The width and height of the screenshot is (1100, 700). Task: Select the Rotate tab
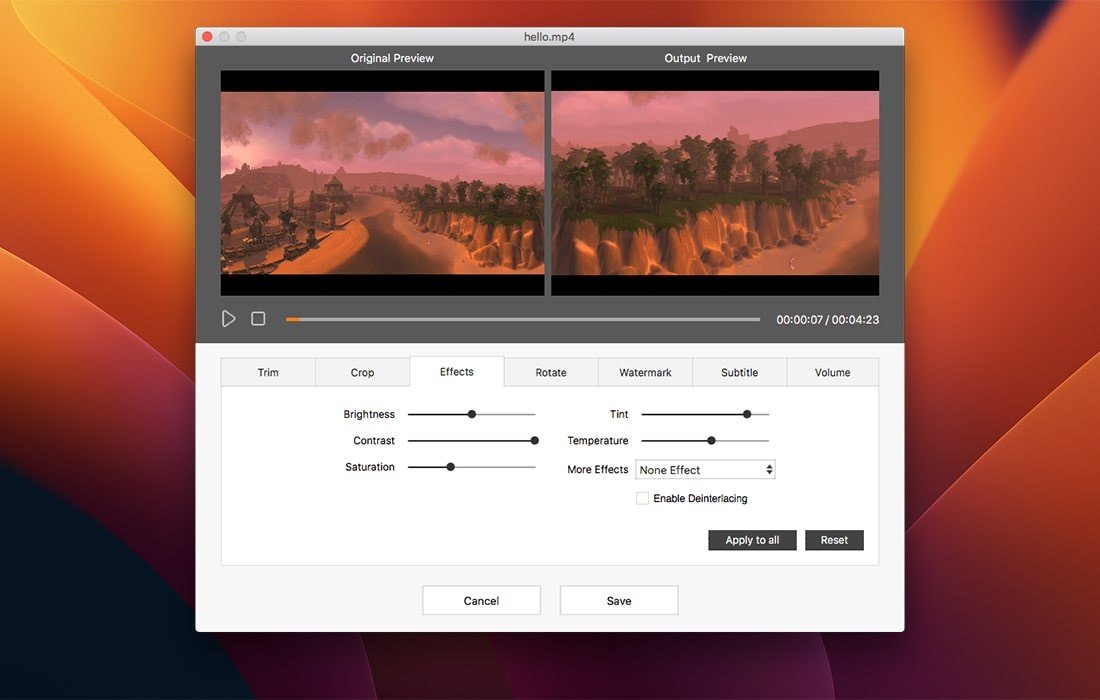(551, 372)
